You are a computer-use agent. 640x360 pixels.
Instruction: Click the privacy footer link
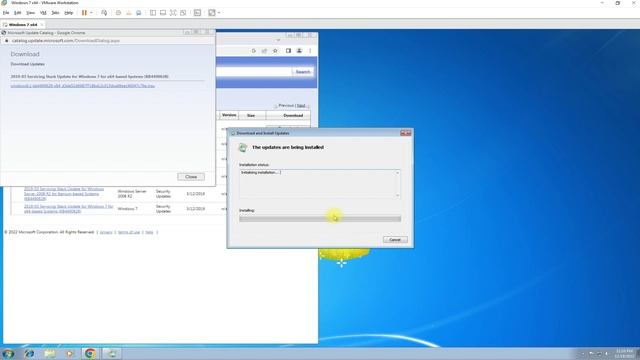(106, 232)
